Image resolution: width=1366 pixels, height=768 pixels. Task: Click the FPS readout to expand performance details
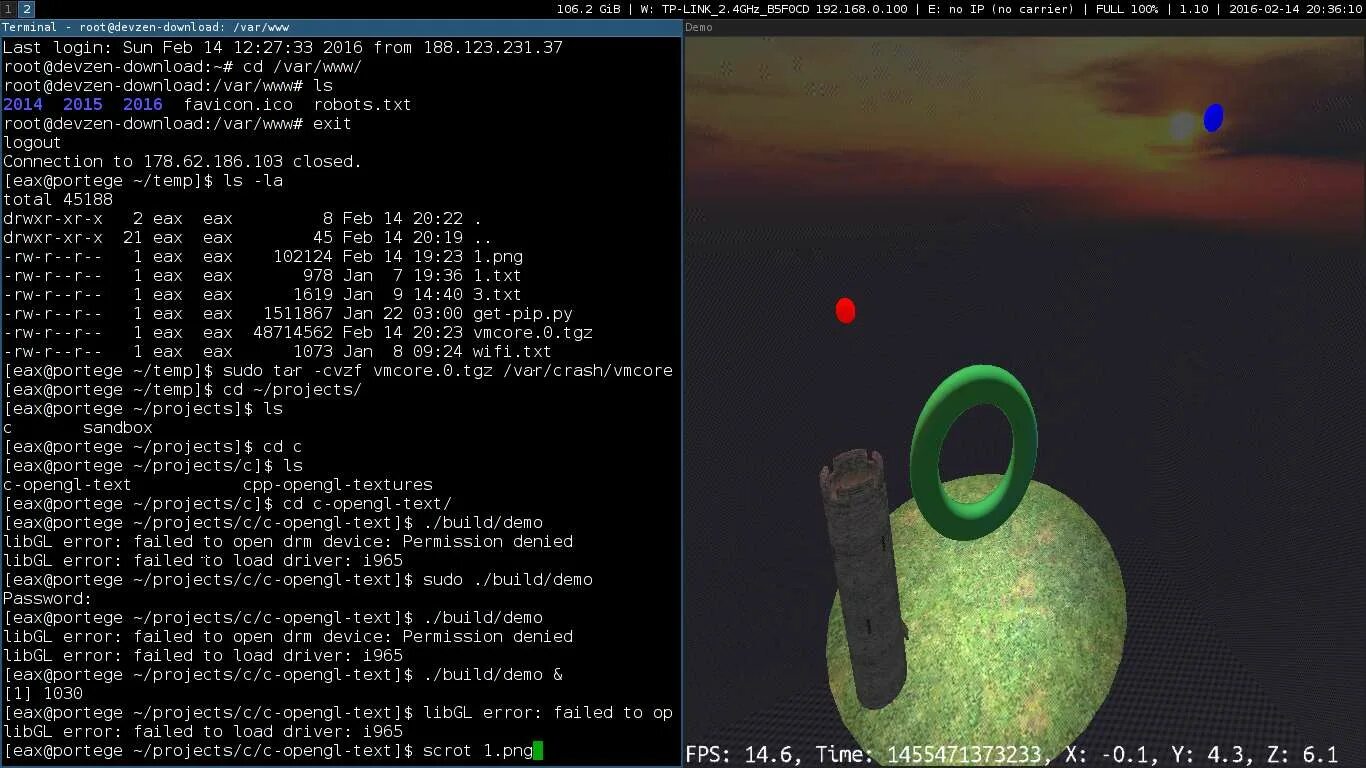tap(740, 754)
